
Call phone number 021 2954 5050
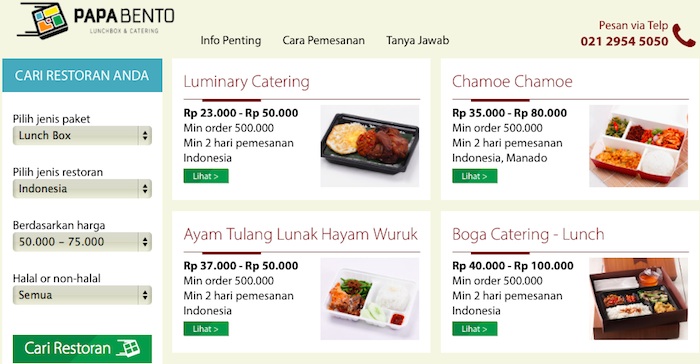tap(624, 41)
